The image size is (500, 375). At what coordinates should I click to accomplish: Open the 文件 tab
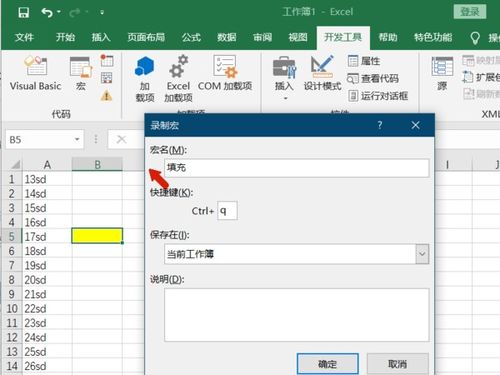(24, 37)
